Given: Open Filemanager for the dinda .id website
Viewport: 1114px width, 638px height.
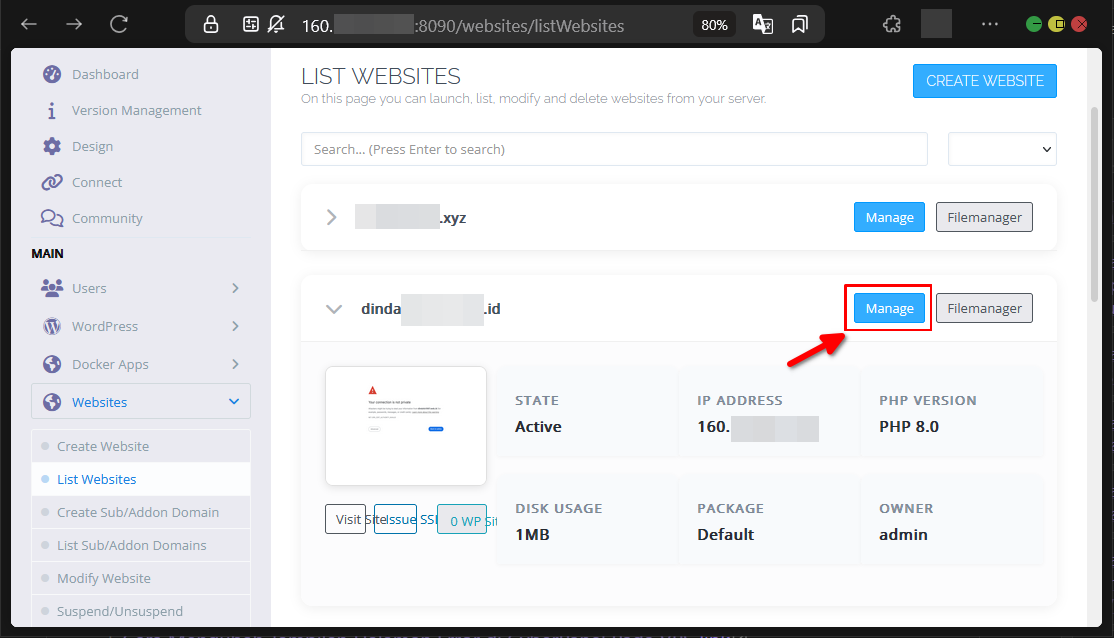Looking at the screenshot, I should [984, 308].
